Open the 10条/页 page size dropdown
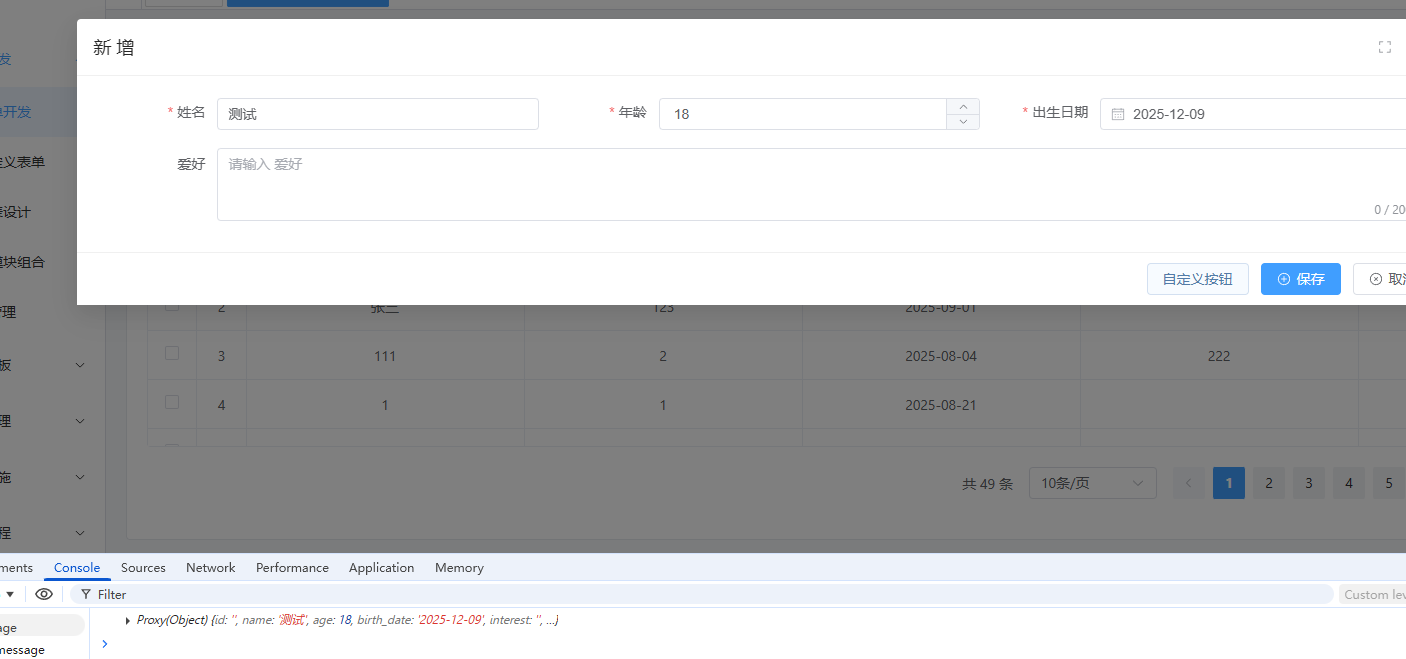1406x659 pixels. pyautogui.click(x=1092, y=483)
